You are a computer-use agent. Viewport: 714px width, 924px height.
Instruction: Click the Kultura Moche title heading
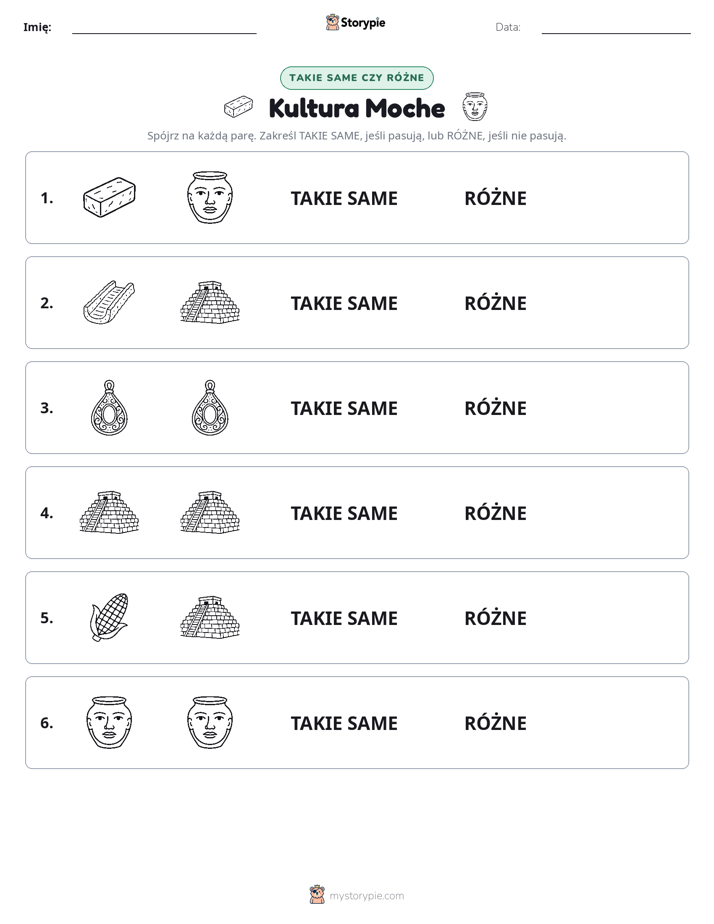tap(357, 108)
